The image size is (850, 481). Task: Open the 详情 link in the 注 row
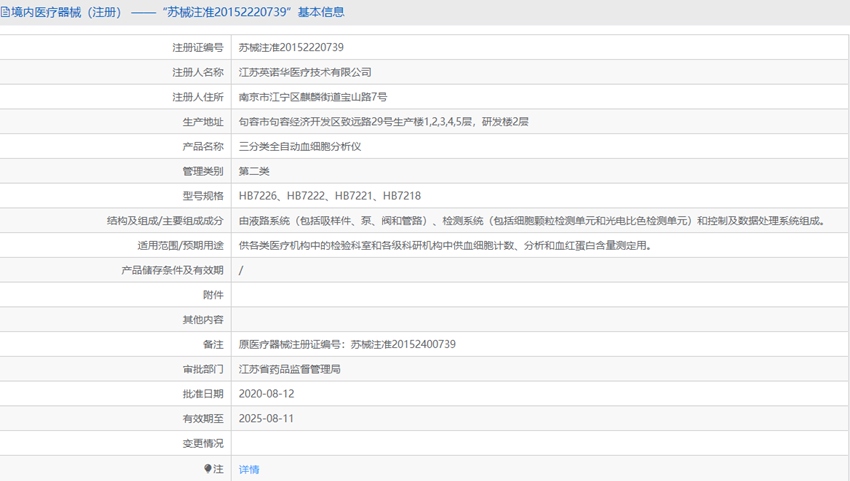pos(249,470)
